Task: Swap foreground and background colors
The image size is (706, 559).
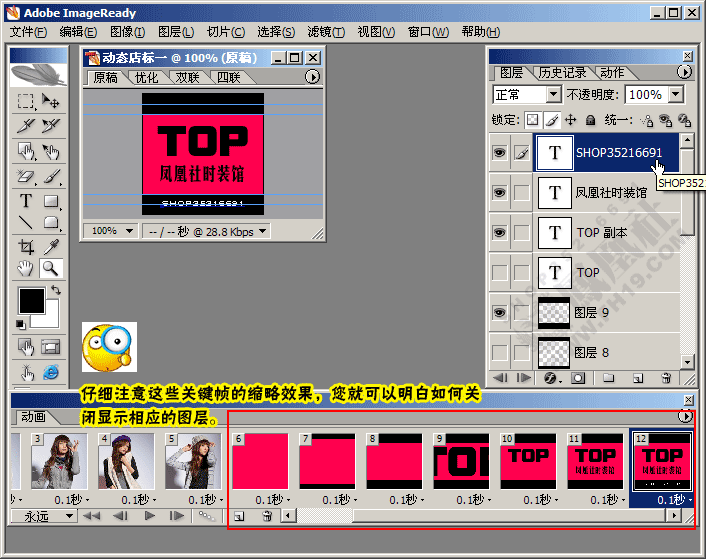Action: [56, 290]
